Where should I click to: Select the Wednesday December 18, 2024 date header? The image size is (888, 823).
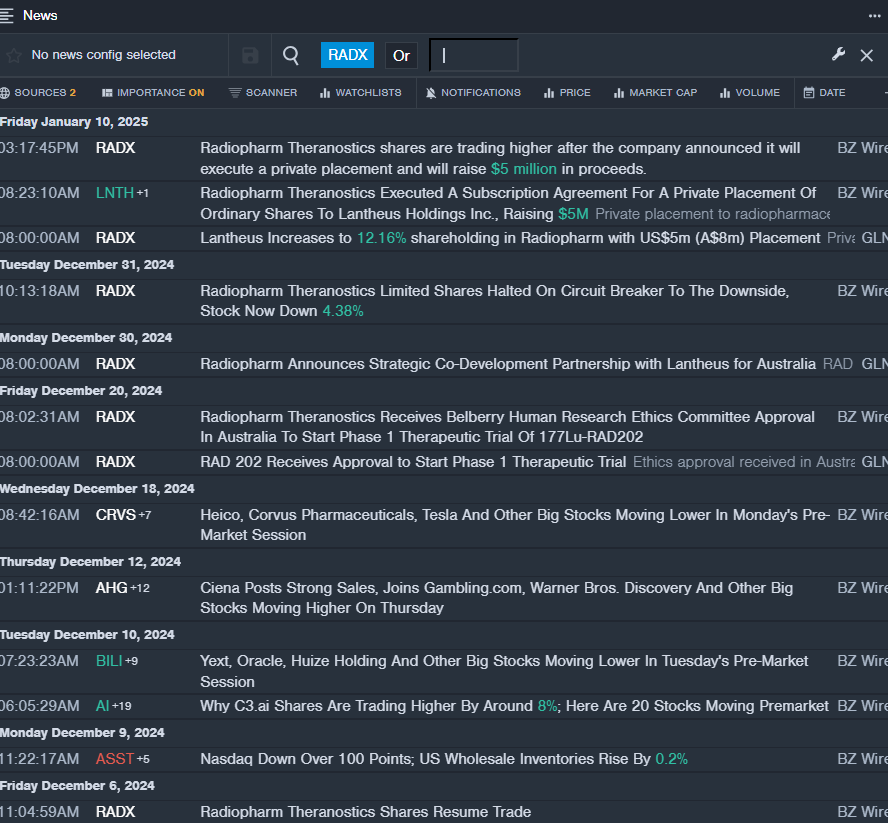coord(97,489)
